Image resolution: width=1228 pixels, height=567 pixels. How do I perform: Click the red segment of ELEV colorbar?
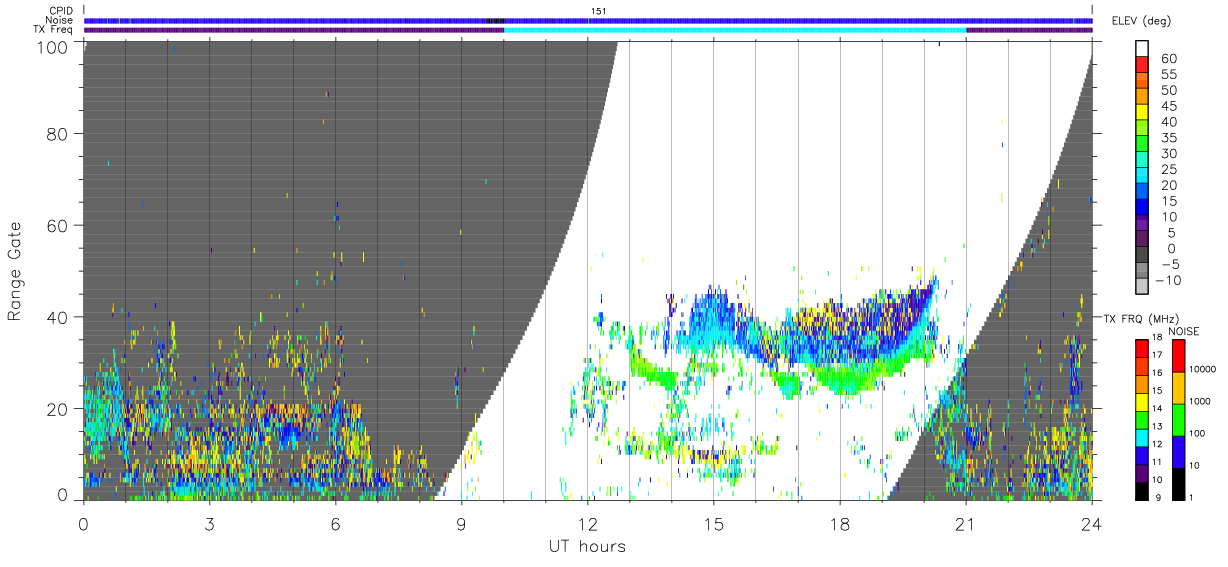coord(1142,66)
